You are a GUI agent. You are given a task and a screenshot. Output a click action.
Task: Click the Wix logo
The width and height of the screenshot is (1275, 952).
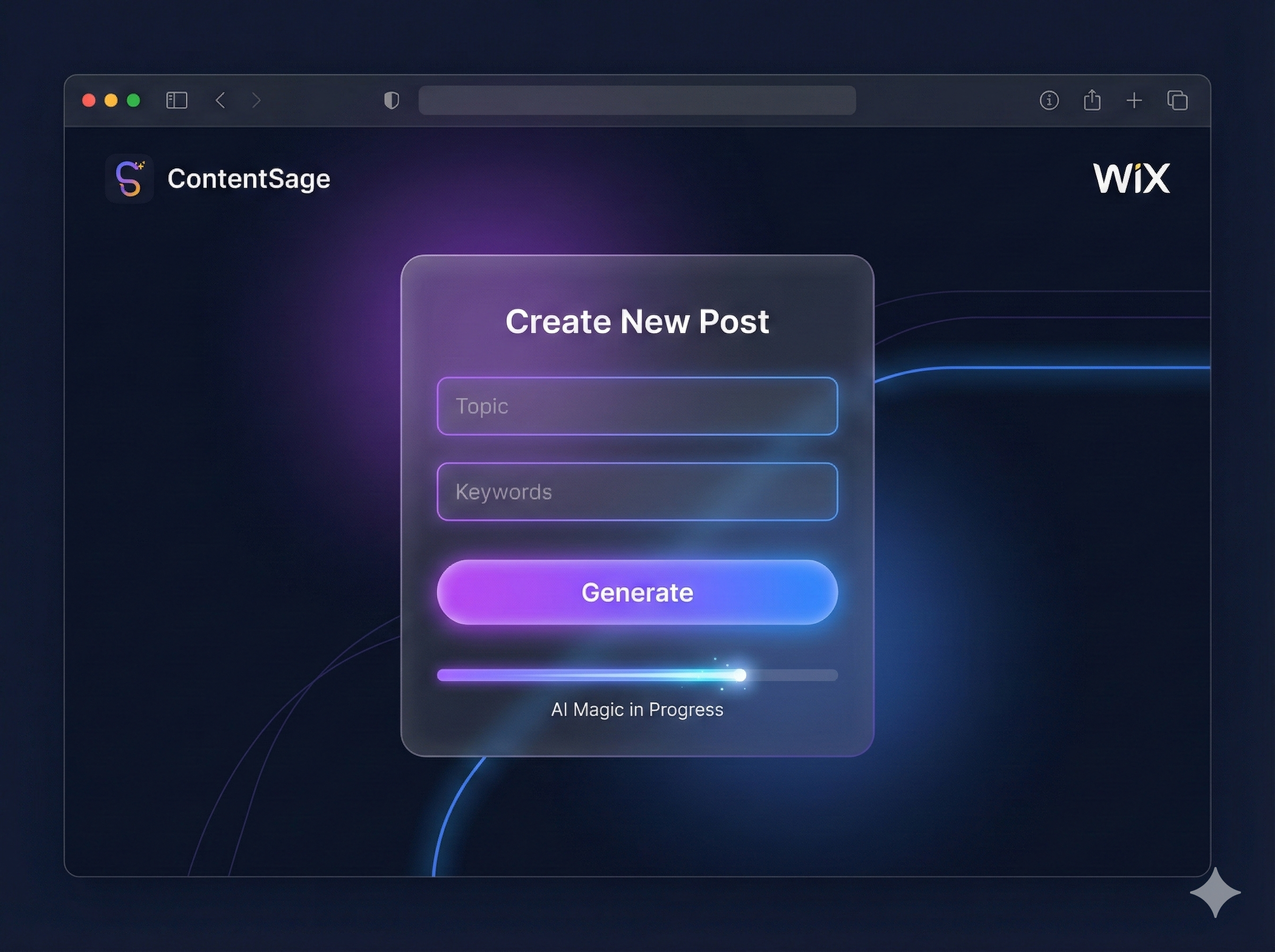[x=1132, y=178]
